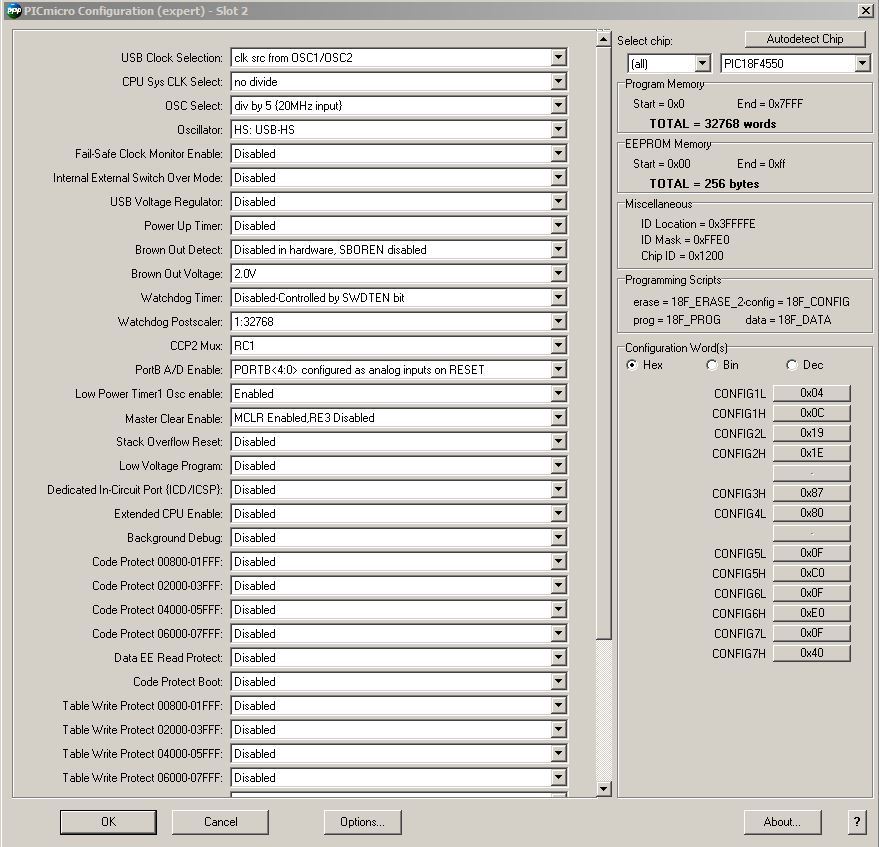
Task: Select the Bin radio button
Action: point(712,365)
